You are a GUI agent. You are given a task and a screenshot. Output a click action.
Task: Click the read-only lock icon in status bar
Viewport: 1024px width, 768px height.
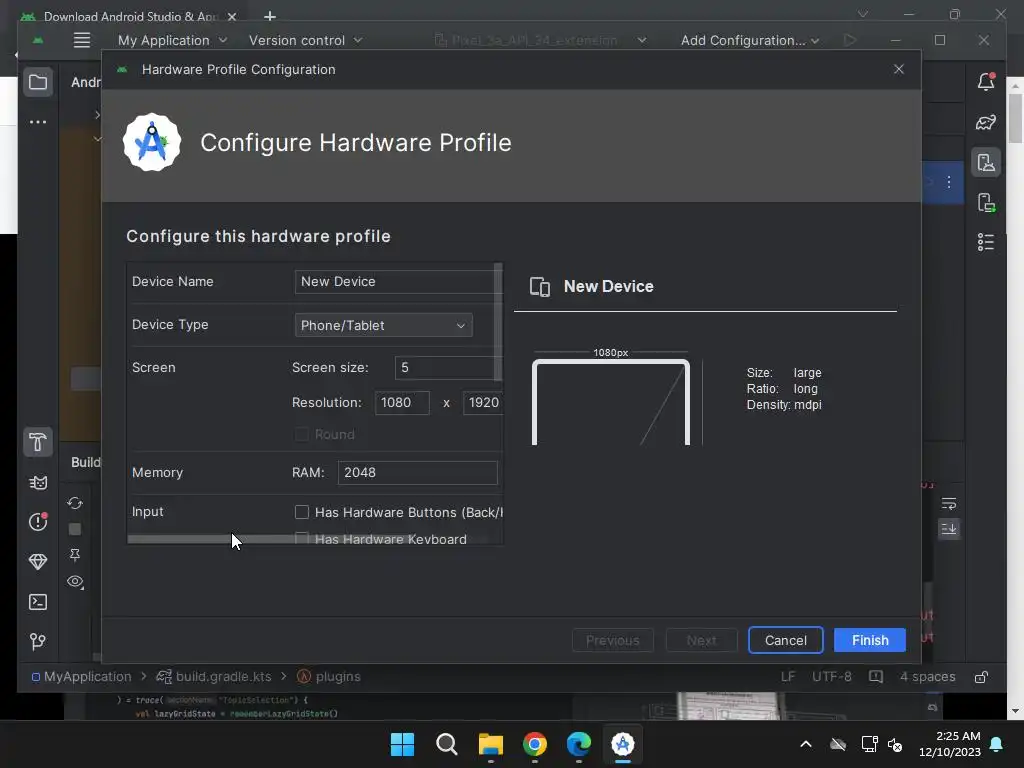point(982,677)
